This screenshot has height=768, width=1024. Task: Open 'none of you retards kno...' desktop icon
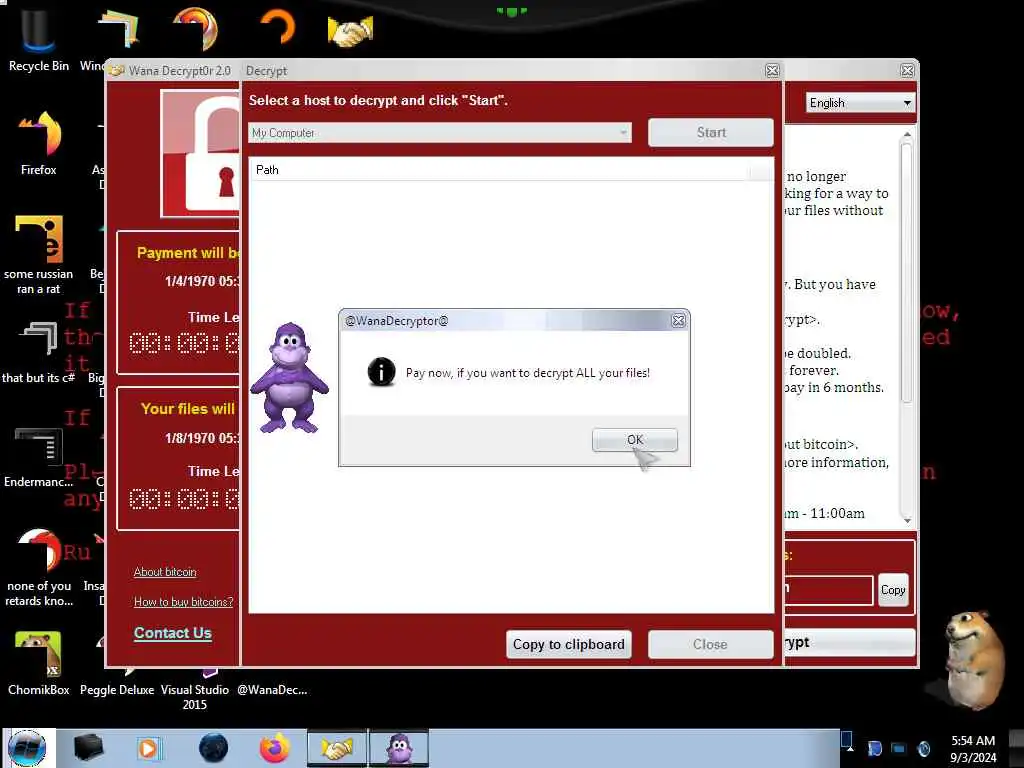point(39,568)
